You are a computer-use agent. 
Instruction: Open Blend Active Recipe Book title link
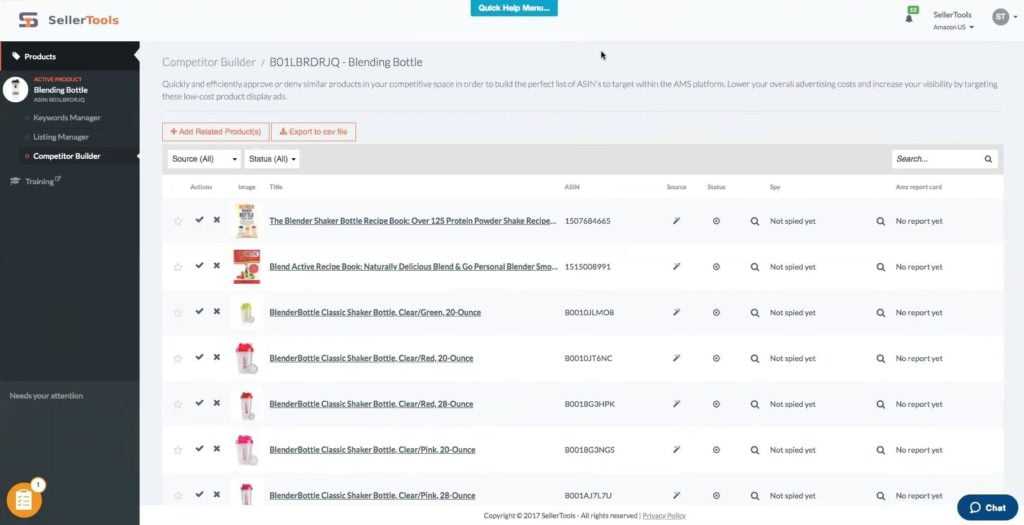point(413,267)
